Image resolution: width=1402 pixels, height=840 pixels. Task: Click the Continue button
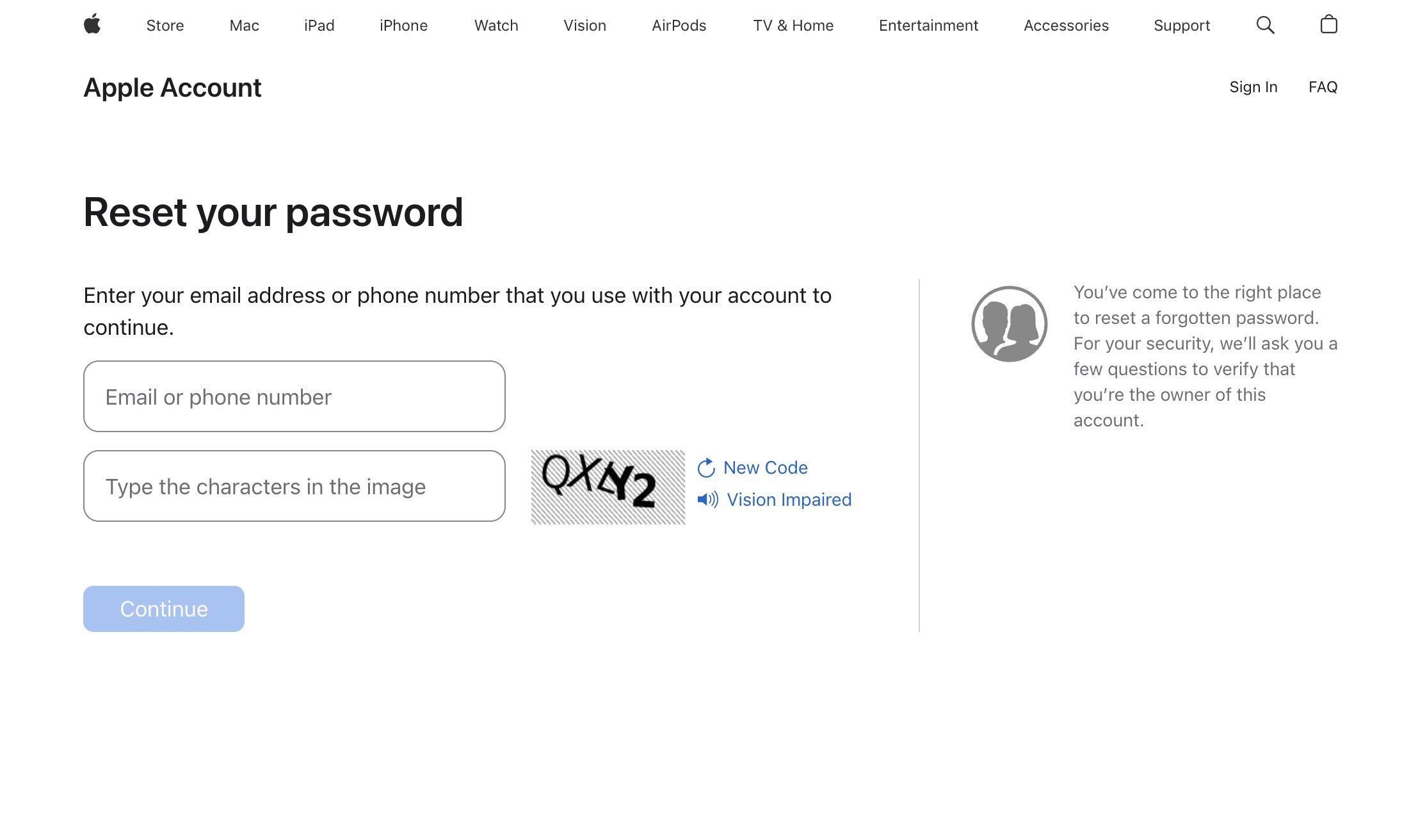(163, 608)
